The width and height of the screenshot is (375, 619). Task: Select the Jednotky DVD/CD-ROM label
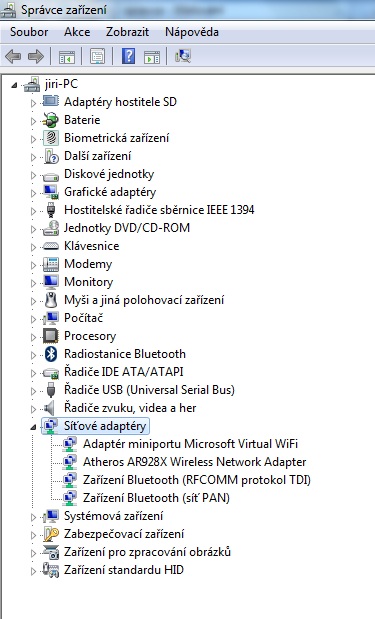[127, 228]
